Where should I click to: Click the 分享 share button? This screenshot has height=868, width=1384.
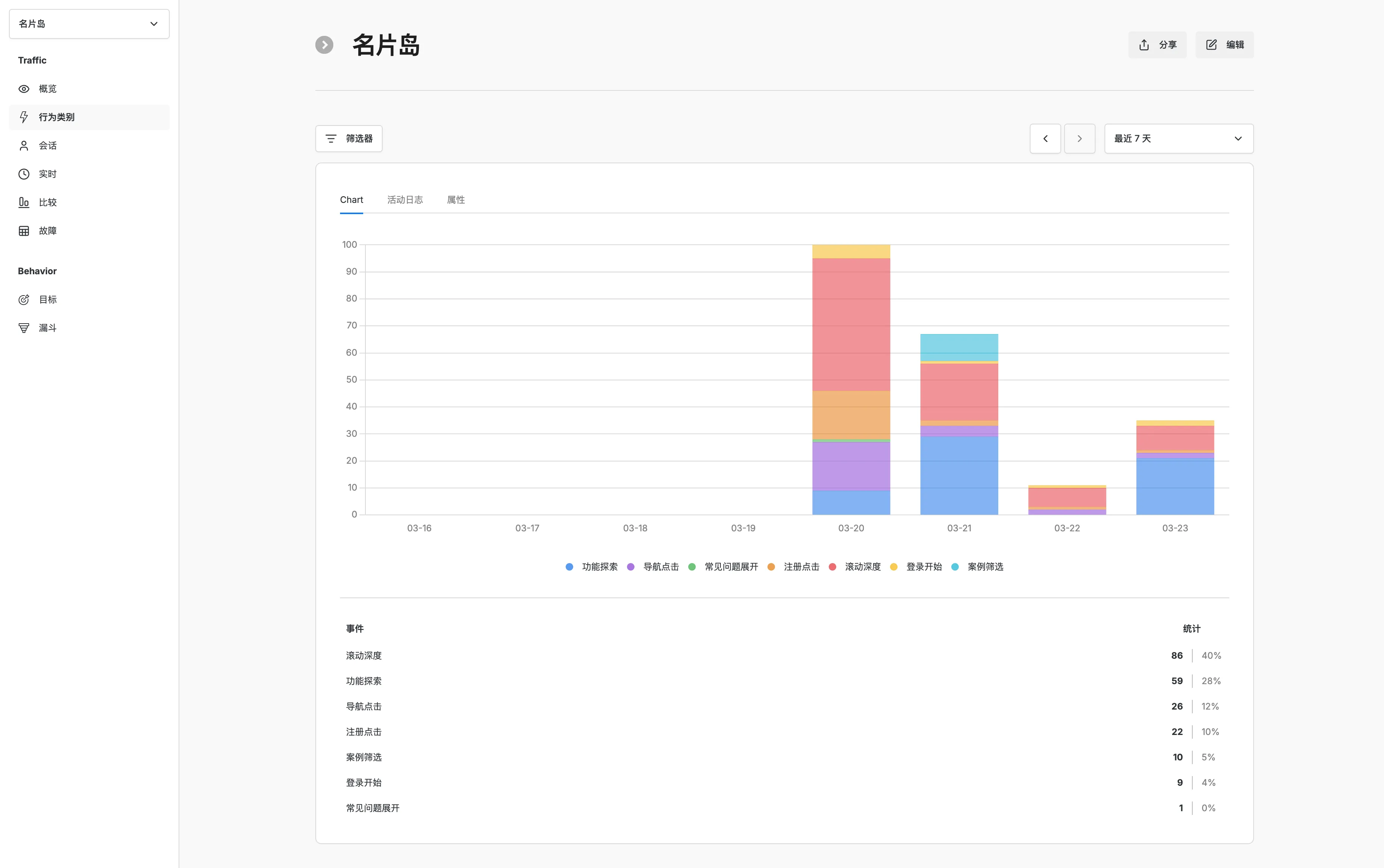tap(1157, 45)
